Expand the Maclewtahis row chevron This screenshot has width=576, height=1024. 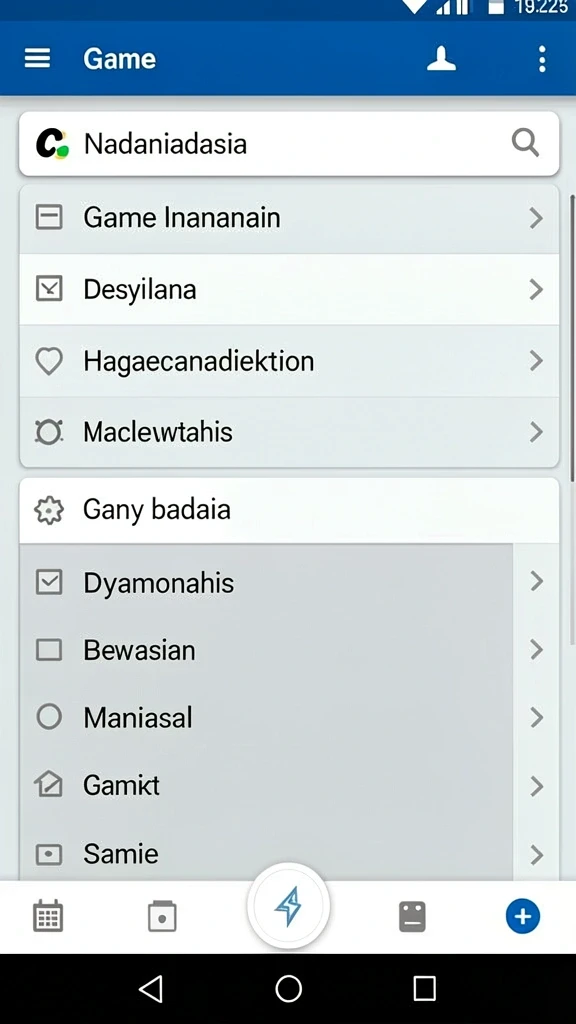point(536,432)
